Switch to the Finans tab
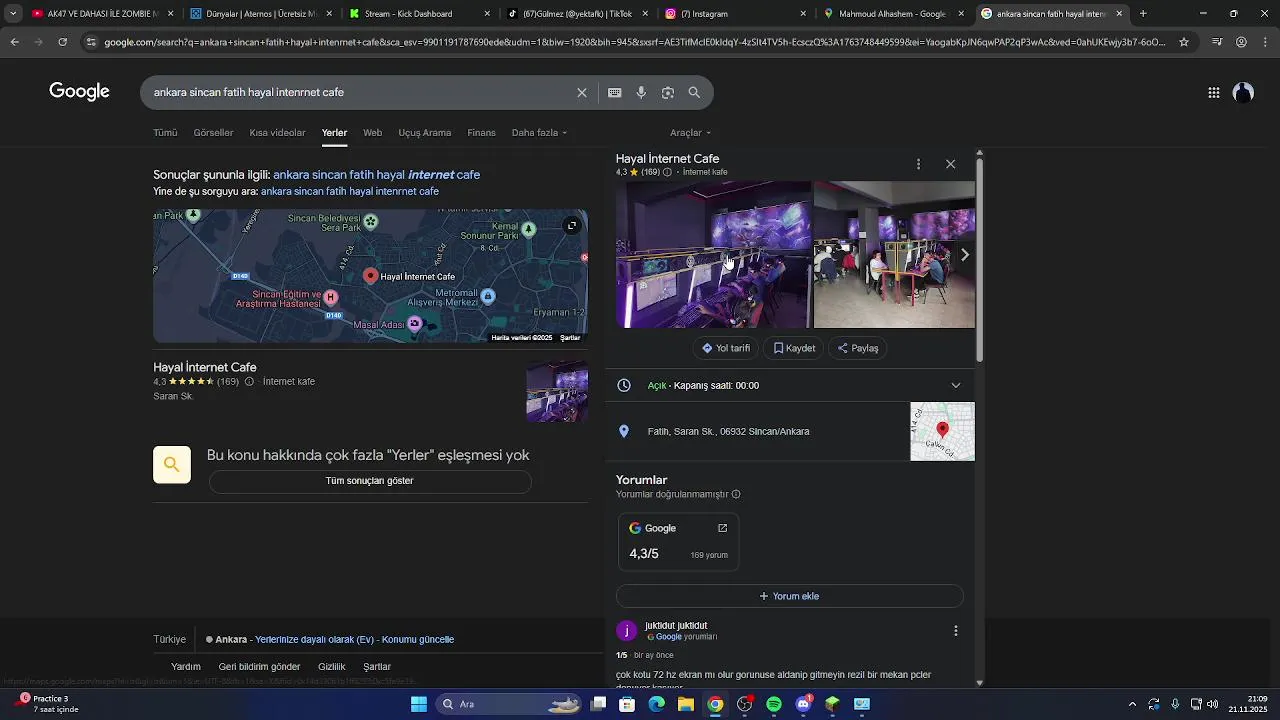Screen dimensions: 1280x720 point(481,133)
